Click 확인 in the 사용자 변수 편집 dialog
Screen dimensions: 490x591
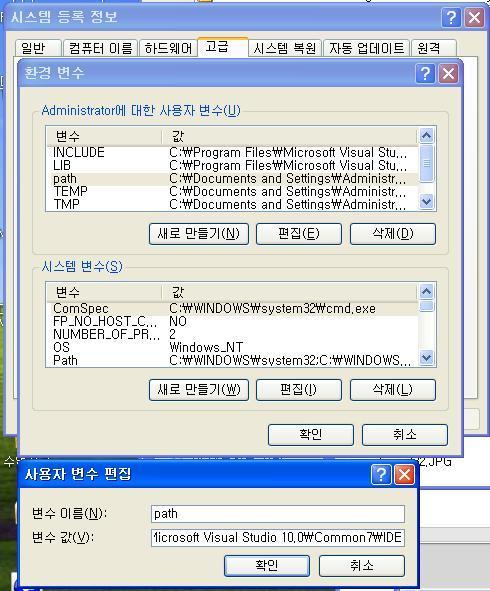tap(267, 565)
